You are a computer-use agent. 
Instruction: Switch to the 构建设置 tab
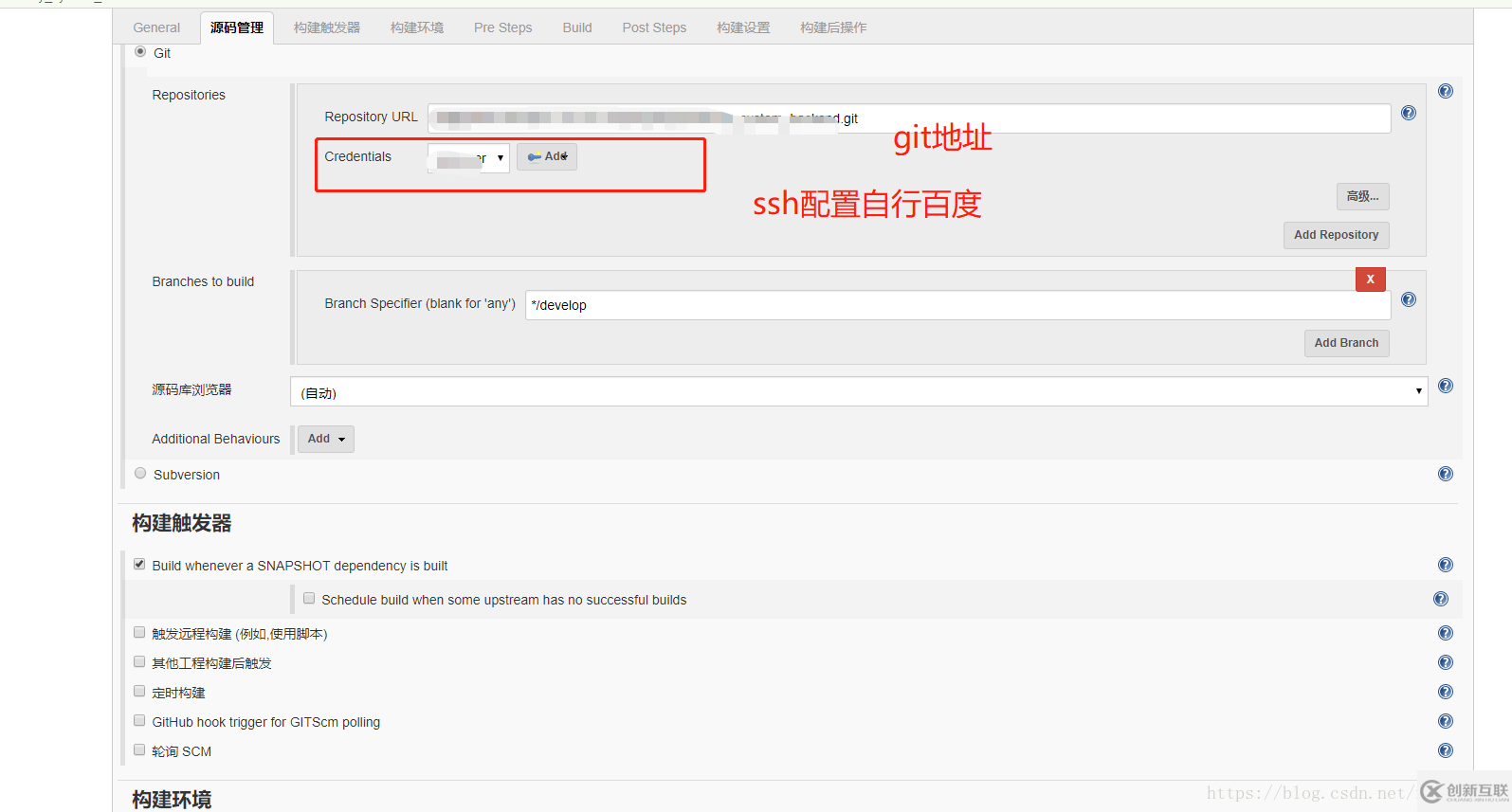743,28
